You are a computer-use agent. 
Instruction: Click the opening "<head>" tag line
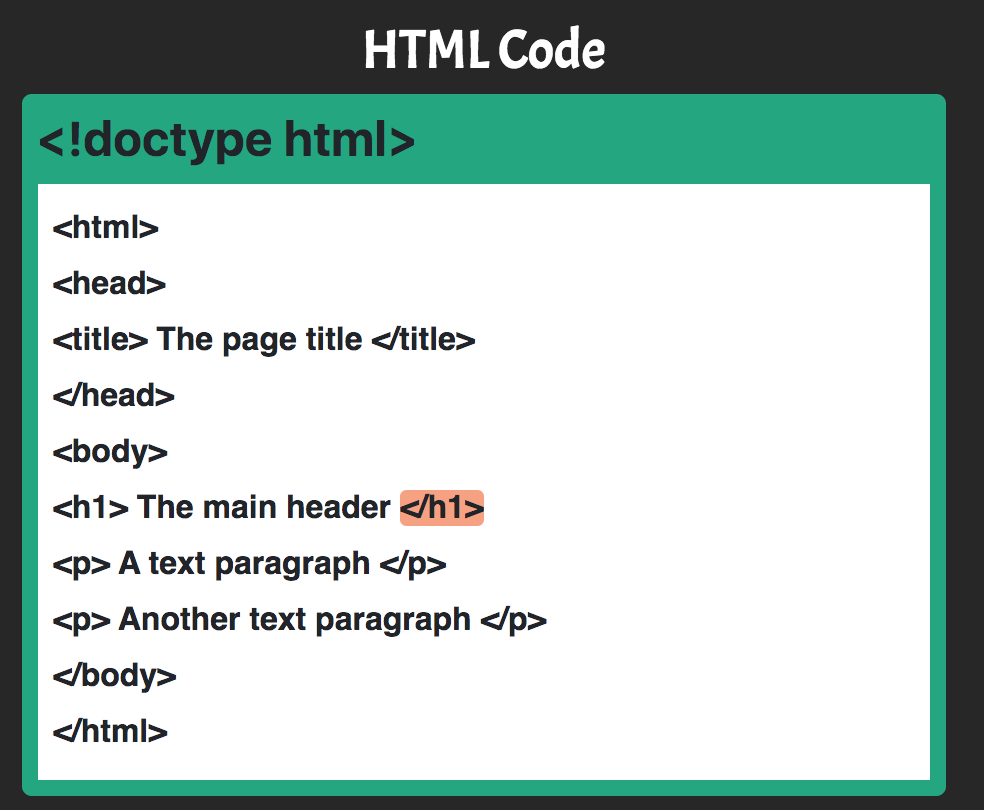pyautogui.click(x=109, y=284)
